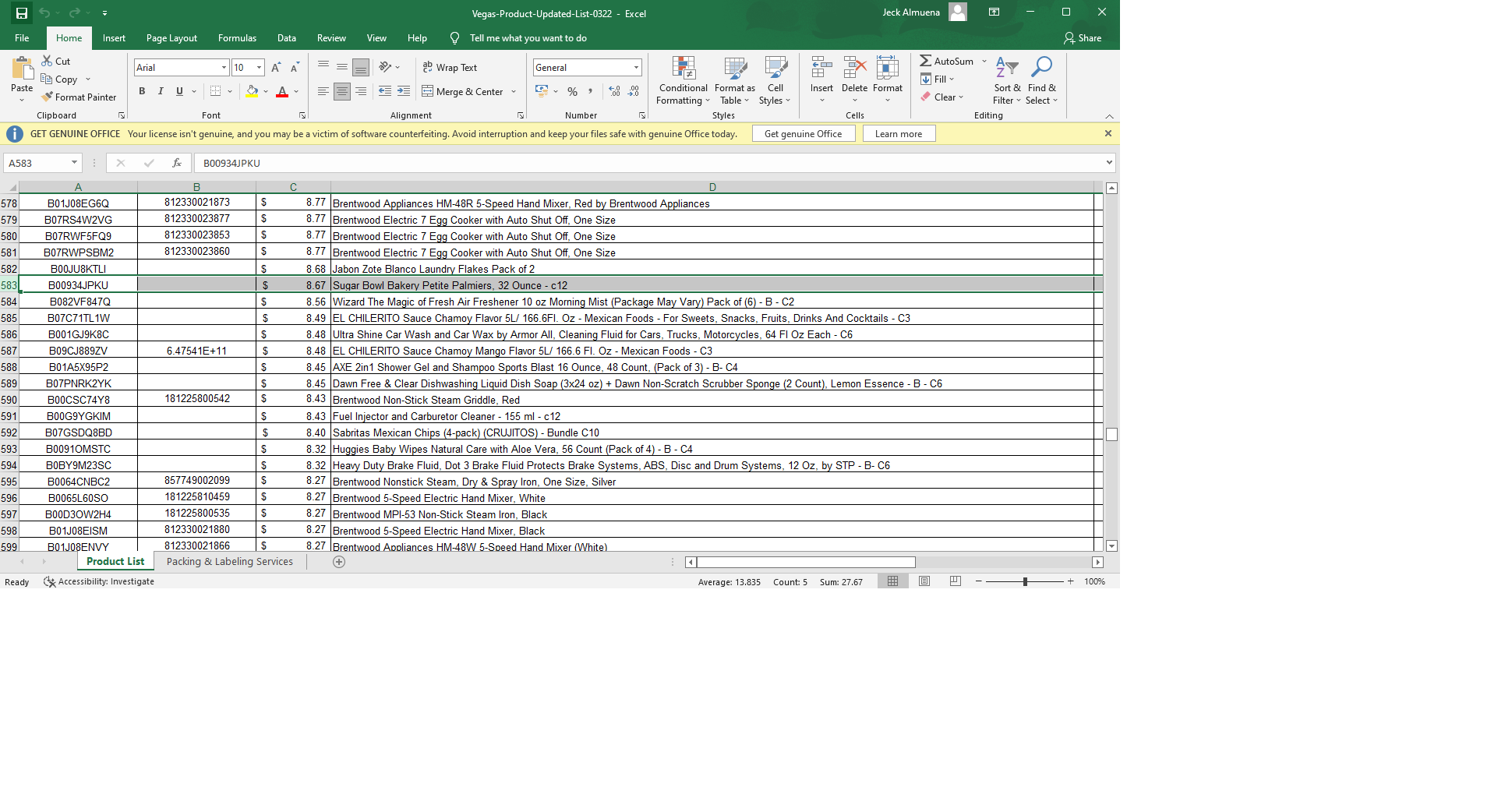Open the font size dropdown
Image resolution: width=1498 pixels, height=812 pixels.
click(259, 68)
